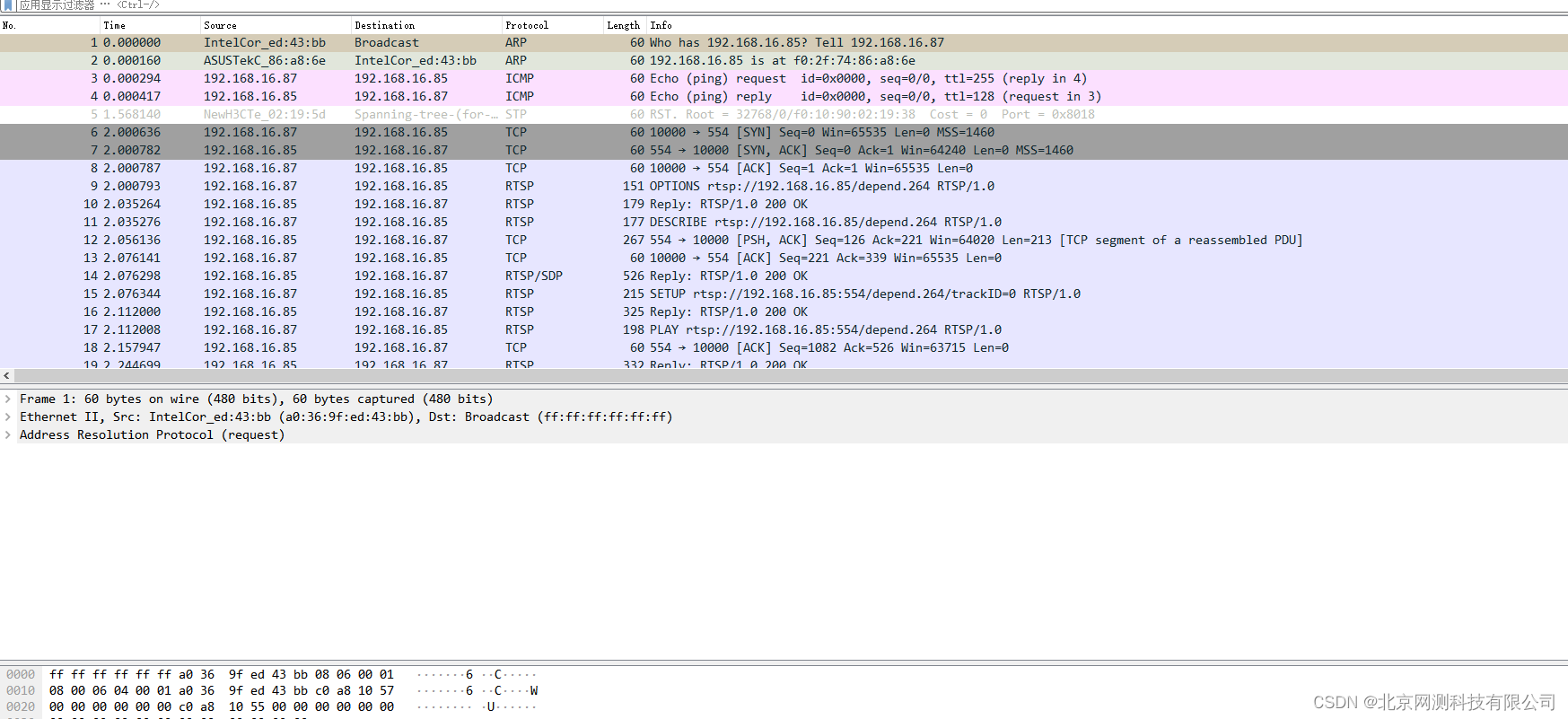Viewport: 1568px width, 719px height.
Task: Click into the display filter input field
Action: click(790, 5)
